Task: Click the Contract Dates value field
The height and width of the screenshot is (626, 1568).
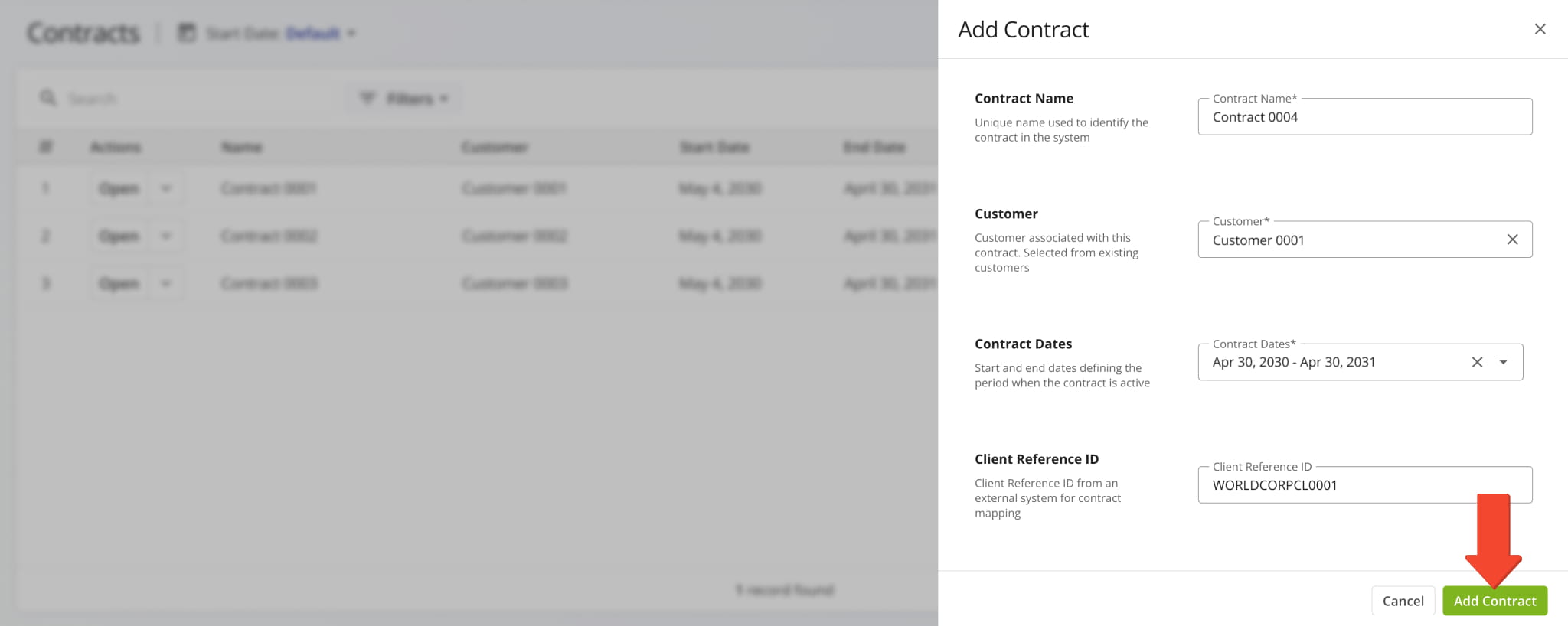Action: [1332, 362]
